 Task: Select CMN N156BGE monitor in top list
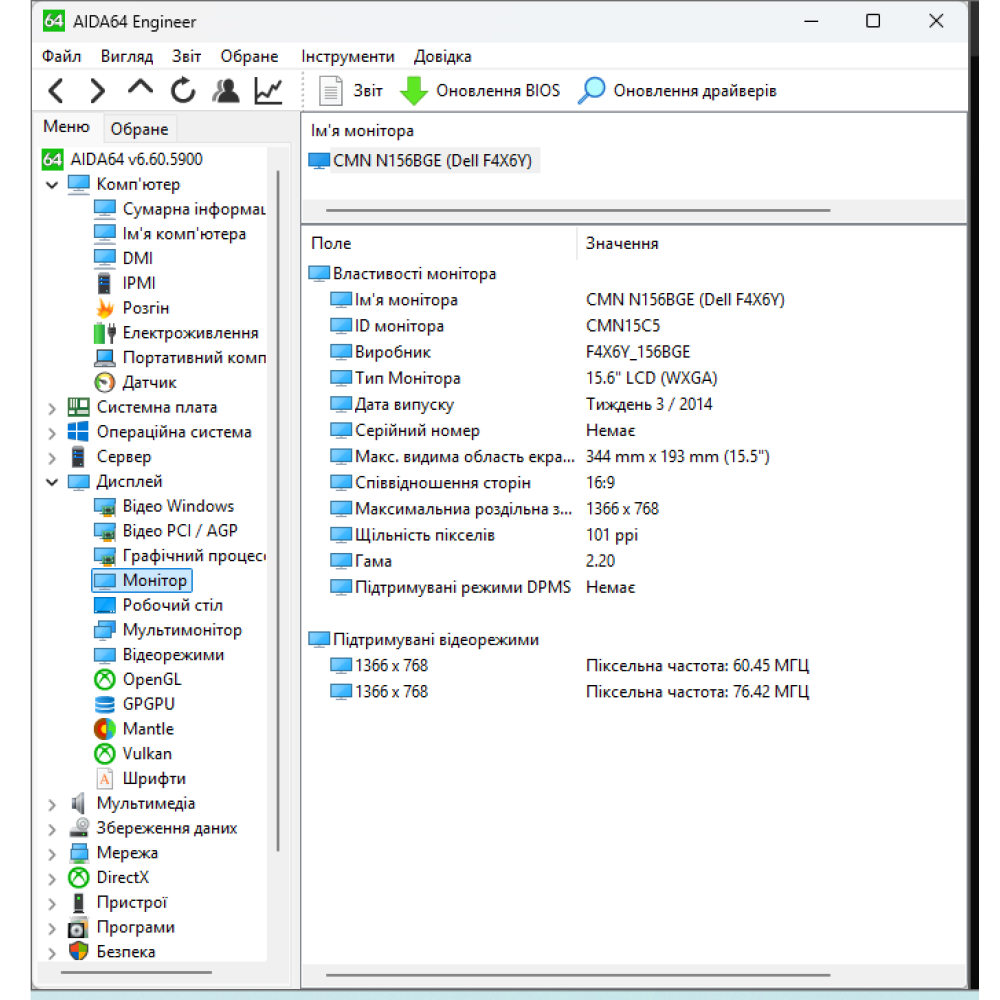click(x=422, y=161)
